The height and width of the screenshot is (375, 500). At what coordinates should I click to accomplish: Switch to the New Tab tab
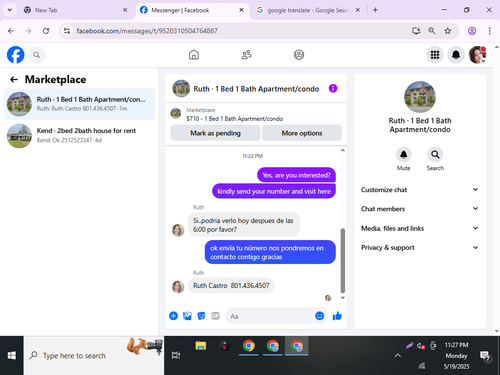tap(76, 10)
